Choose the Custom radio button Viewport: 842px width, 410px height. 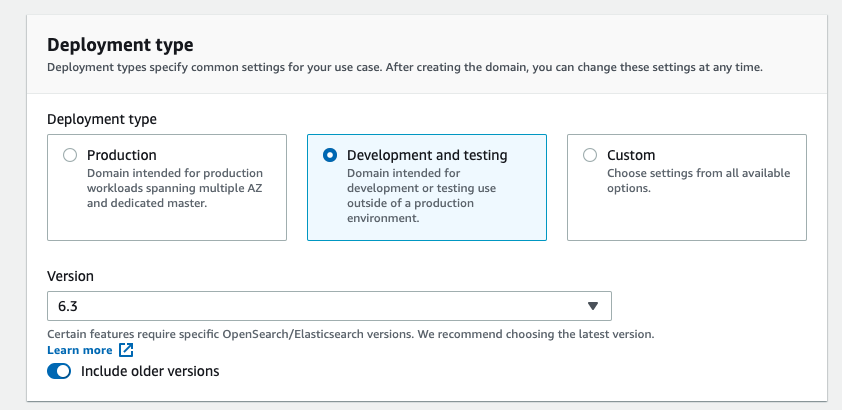pos(590,155)
